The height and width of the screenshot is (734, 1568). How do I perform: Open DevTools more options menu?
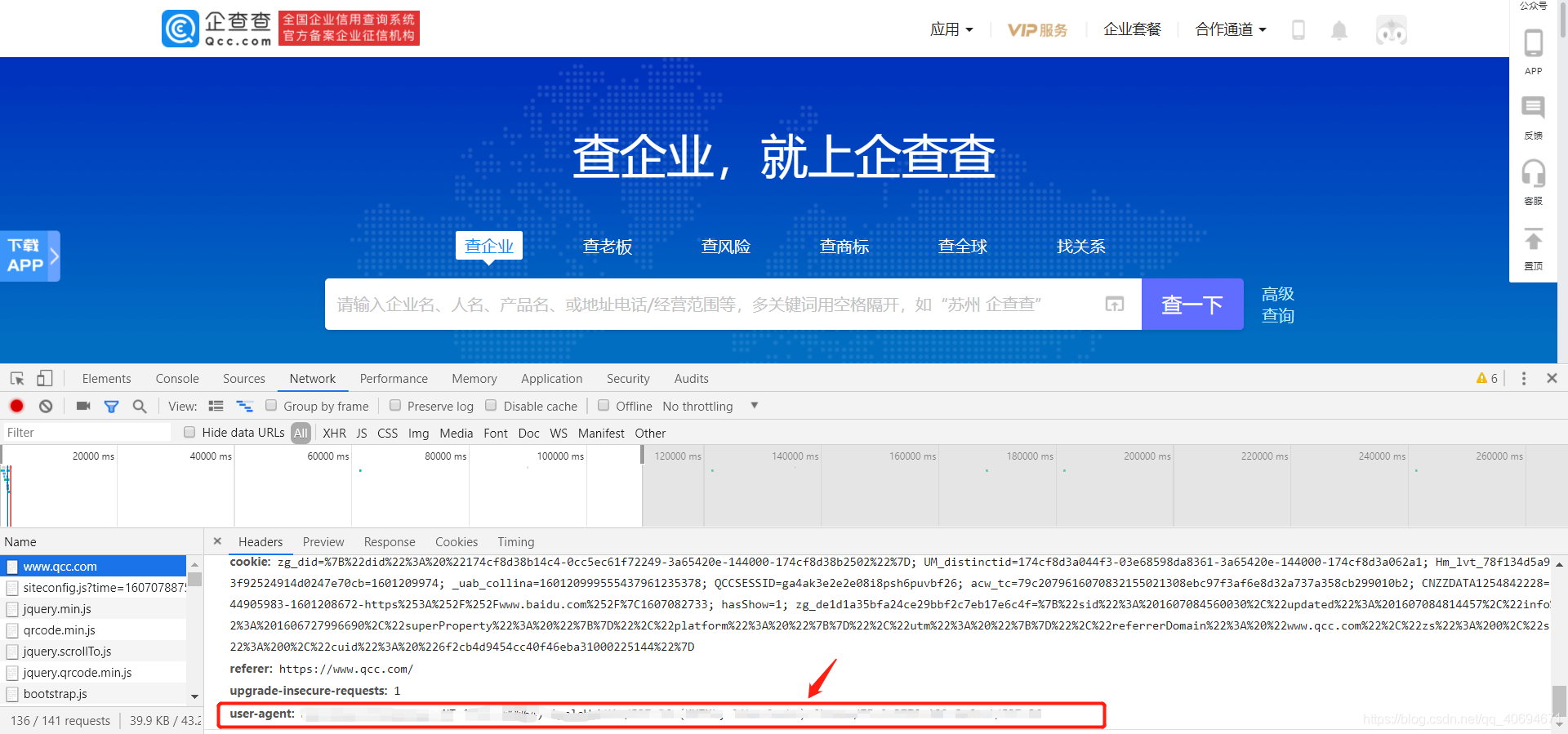click(x=1523, y=378)
